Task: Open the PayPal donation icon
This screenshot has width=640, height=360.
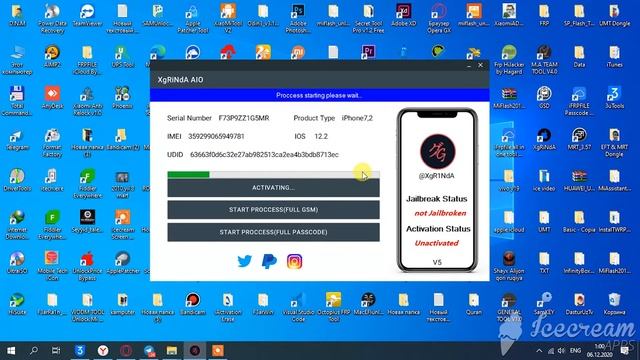Action: (x=269, y=261)
